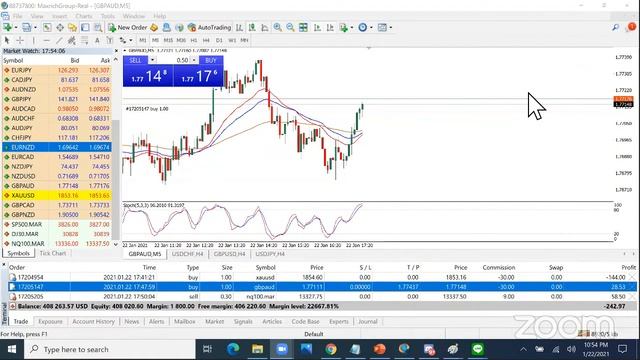Click the Market Watch vertical scrollbar
640x360 pixels.
(116, 180)
